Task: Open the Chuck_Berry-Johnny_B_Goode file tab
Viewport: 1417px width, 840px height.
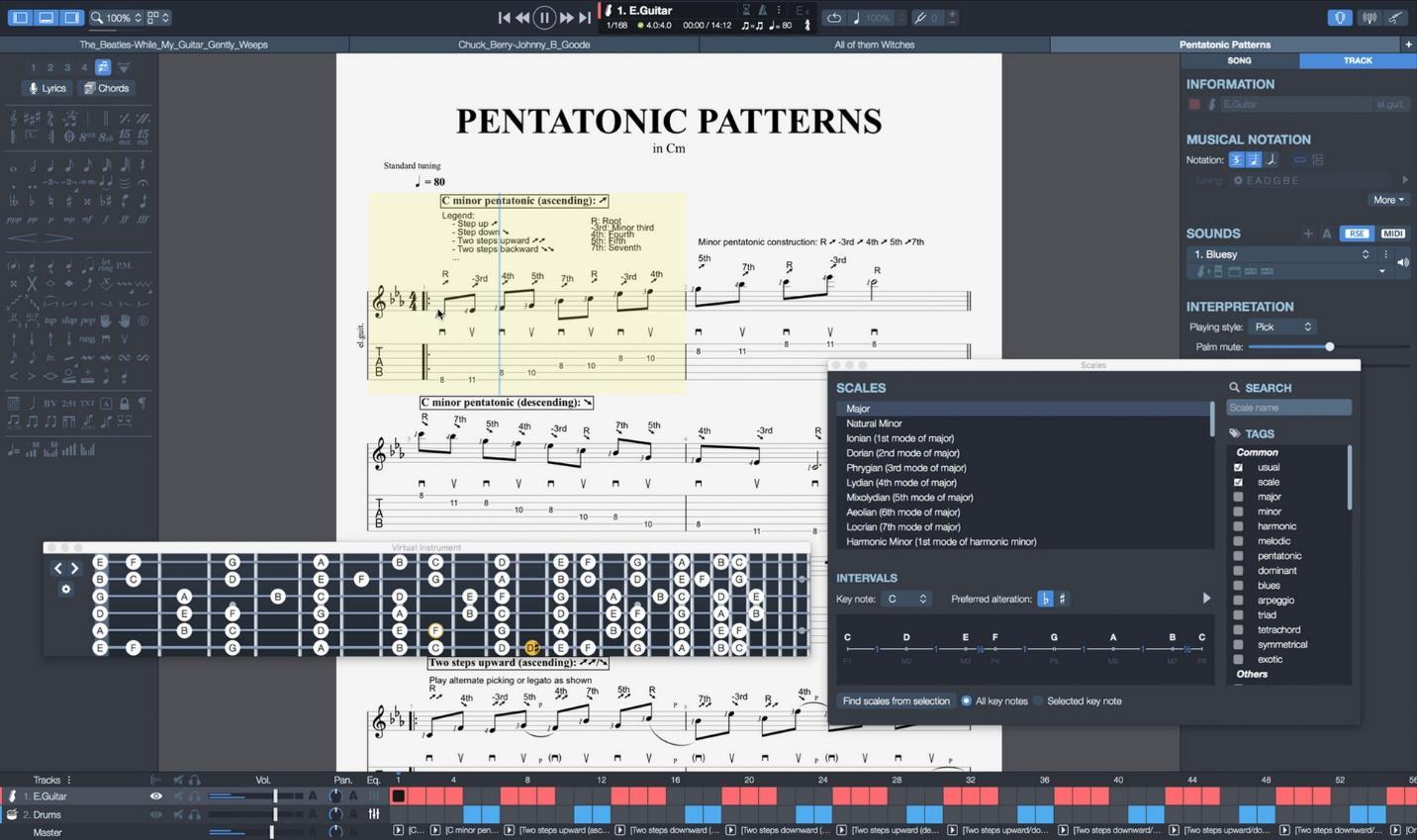Action: point(523,45)
